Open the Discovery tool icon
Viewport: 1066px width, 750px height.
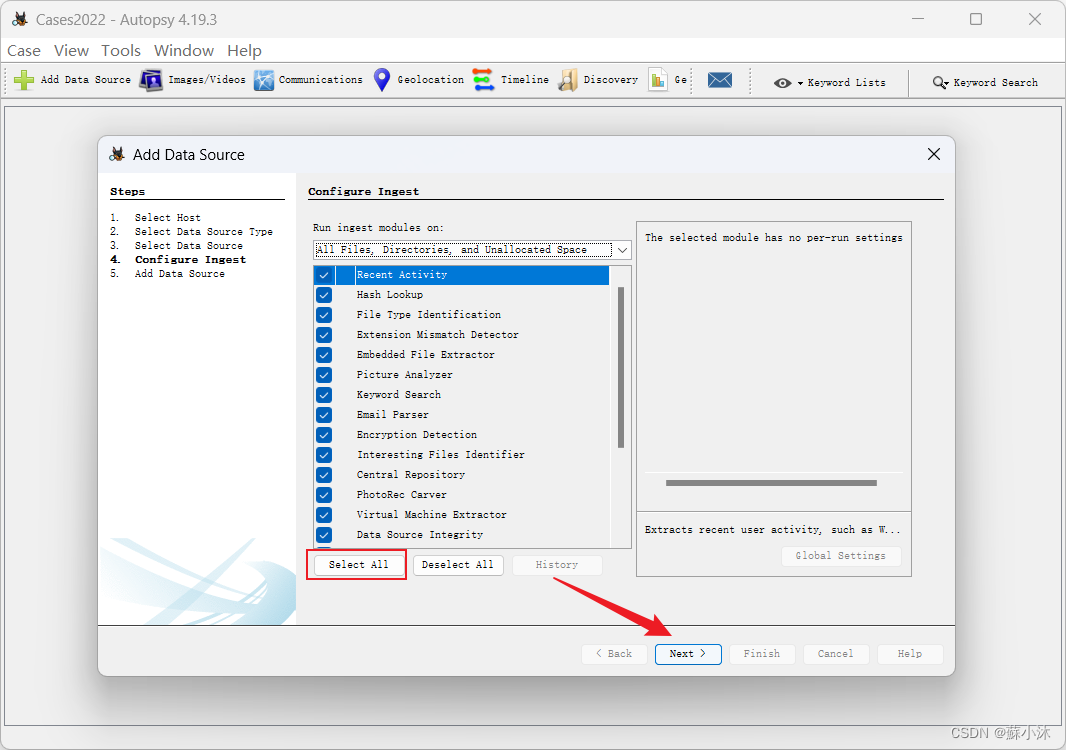coord(568,80)
